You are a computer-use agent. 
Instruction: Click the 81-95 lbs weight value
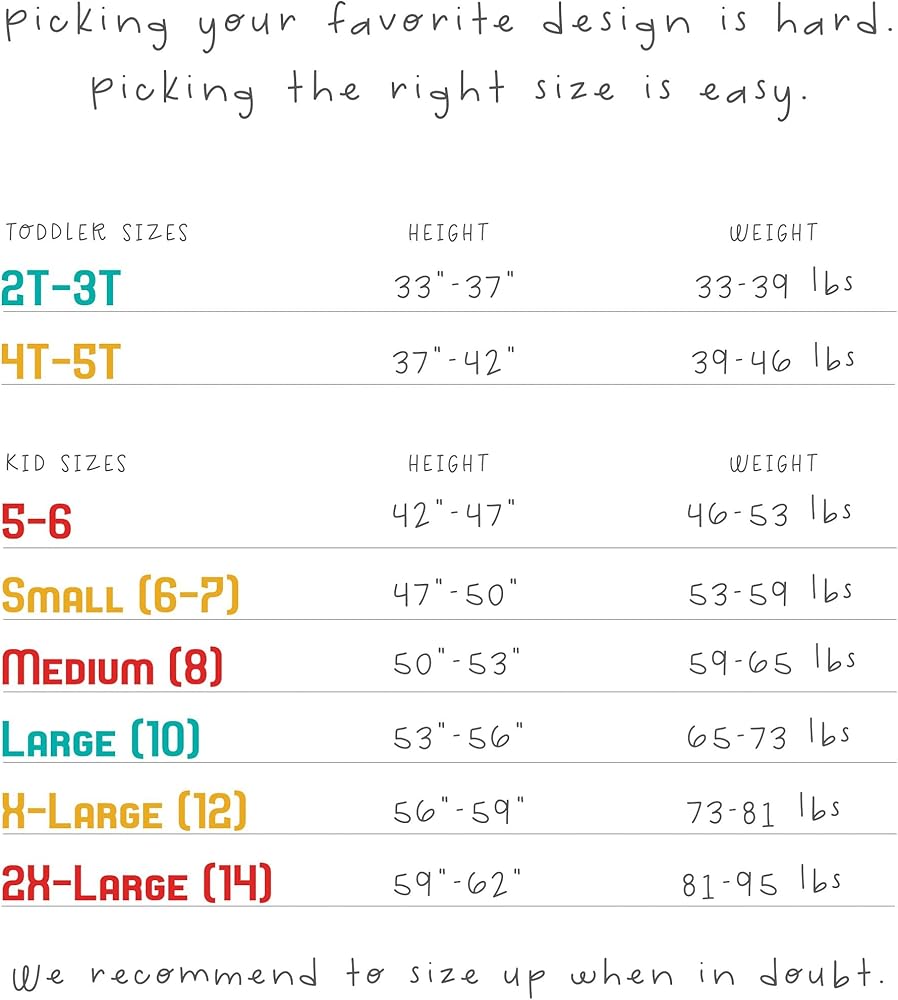[762, 883]
